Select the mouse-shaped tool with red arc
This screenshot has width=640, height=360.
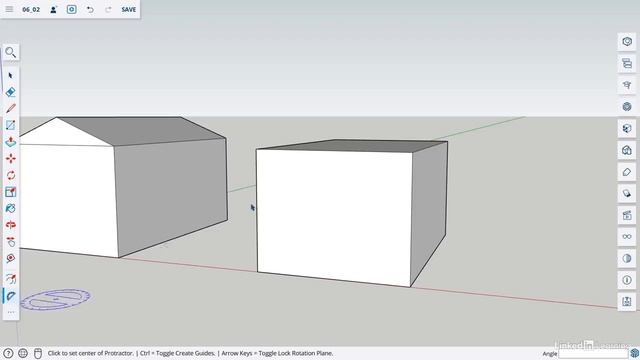click(11, 242)
